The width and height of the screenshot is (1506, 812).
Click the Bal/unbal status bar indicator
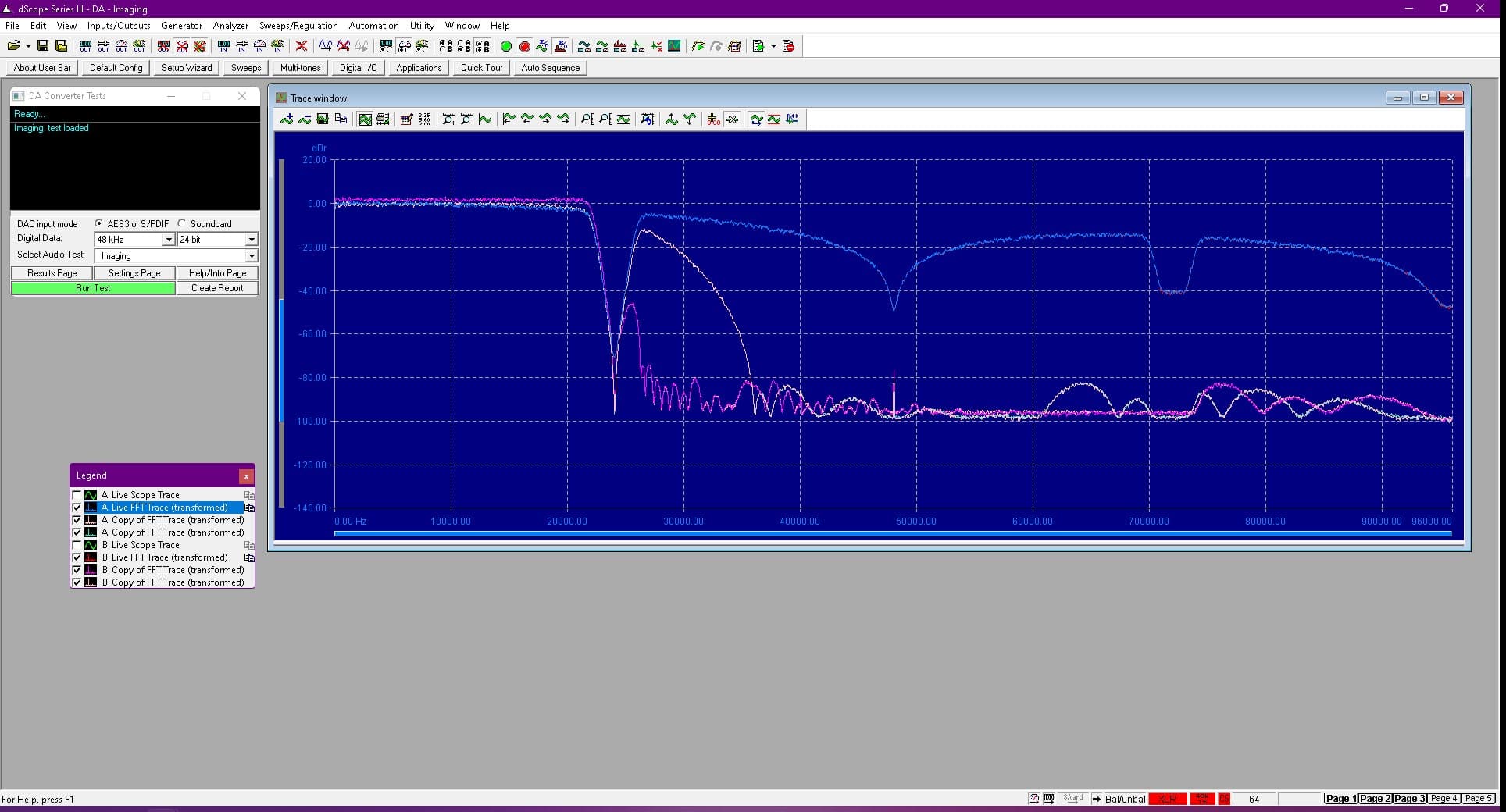pyautogui.click(x=1125, y=799)
